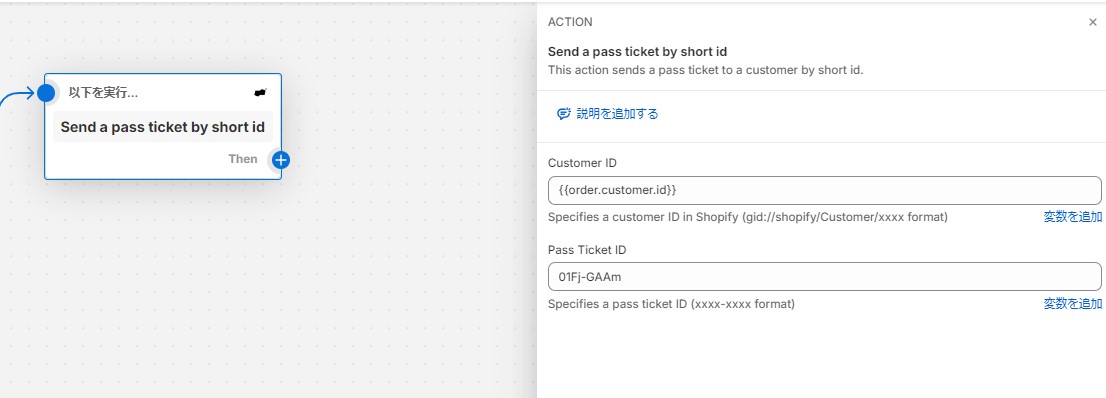Focus the Customer ID input field
This screenshot has height=398, width=1106.
click(825, 190)
